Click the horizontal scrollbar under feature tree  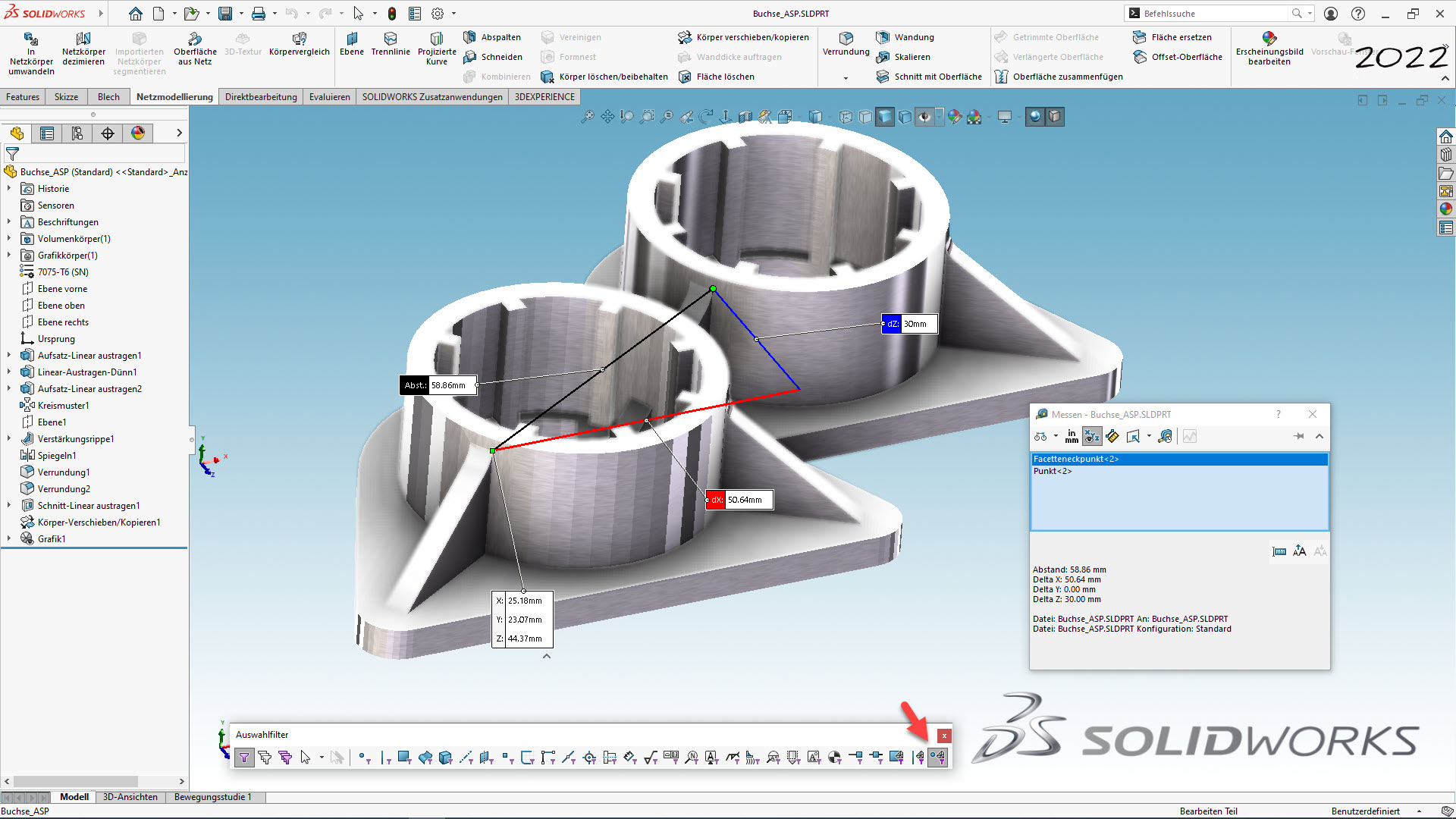coord(76,781)
